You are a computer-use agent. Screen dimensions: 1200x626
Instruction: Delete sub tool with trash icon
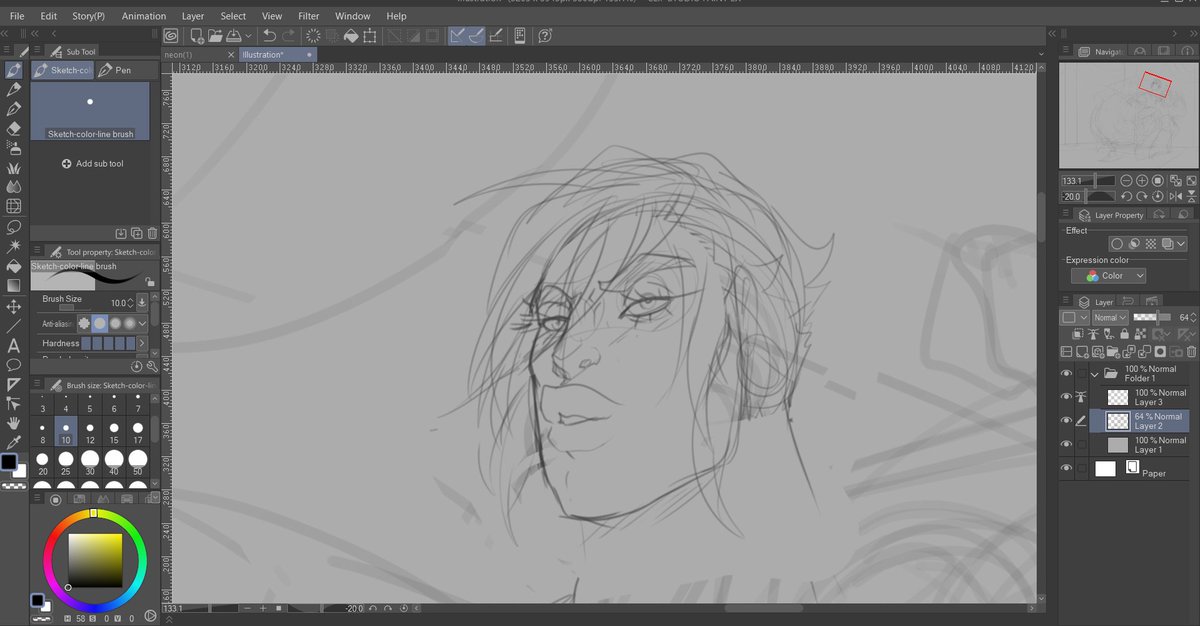coord(152,233)
